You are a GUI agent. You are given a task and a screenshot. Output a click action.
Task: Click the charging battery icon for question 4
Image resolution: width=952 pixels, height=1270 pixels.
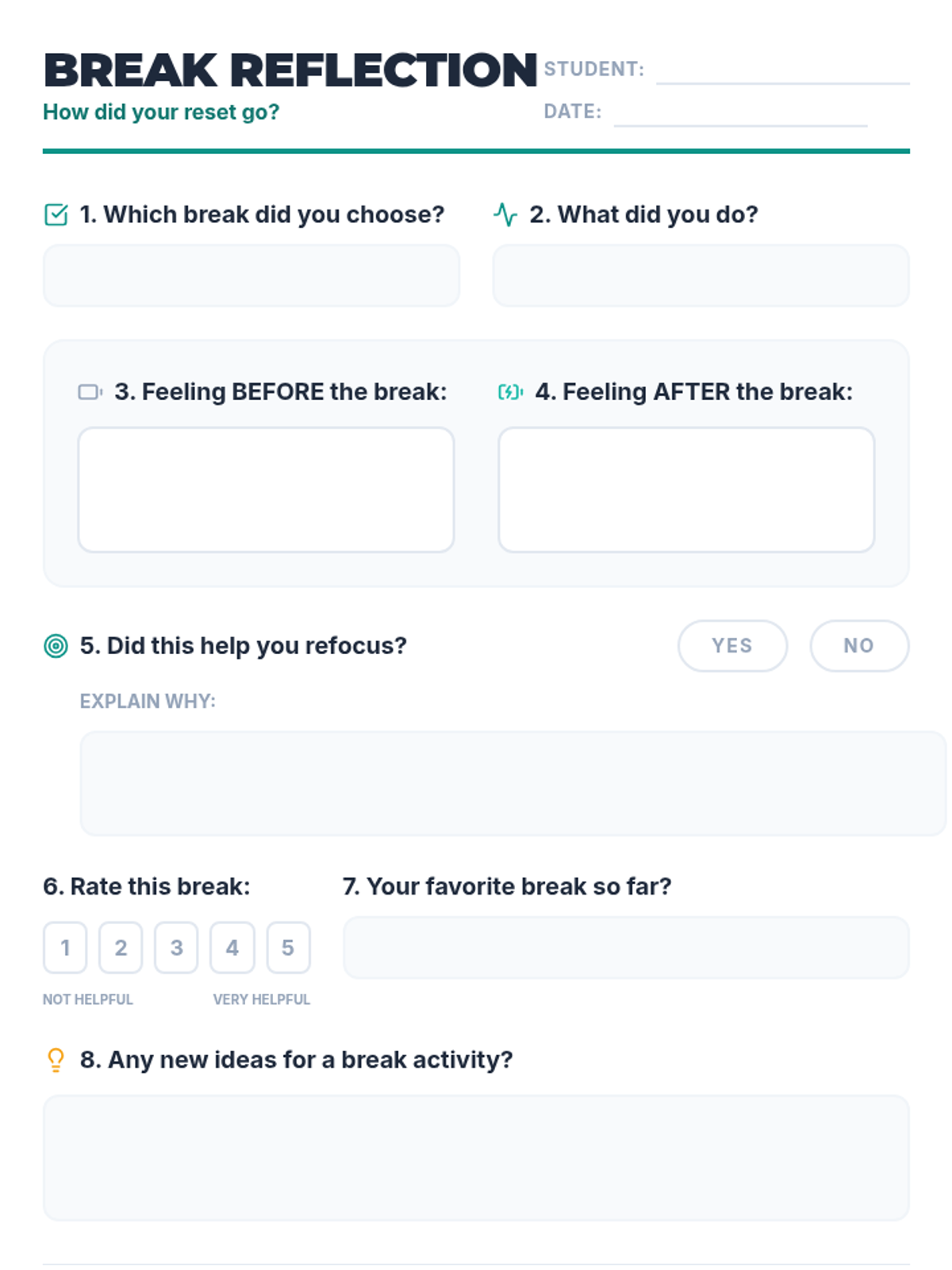[510, 392]
